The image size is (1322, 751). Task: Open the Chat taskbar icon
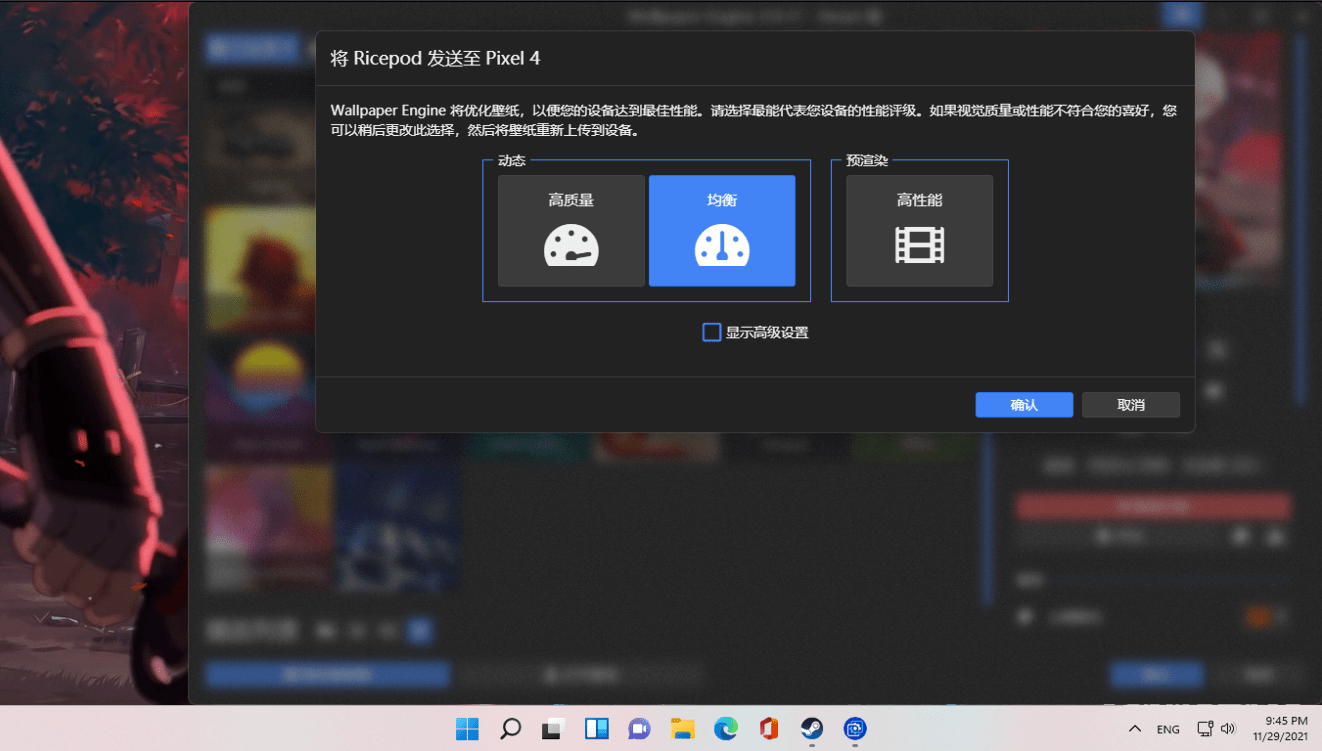coord(640,729)
